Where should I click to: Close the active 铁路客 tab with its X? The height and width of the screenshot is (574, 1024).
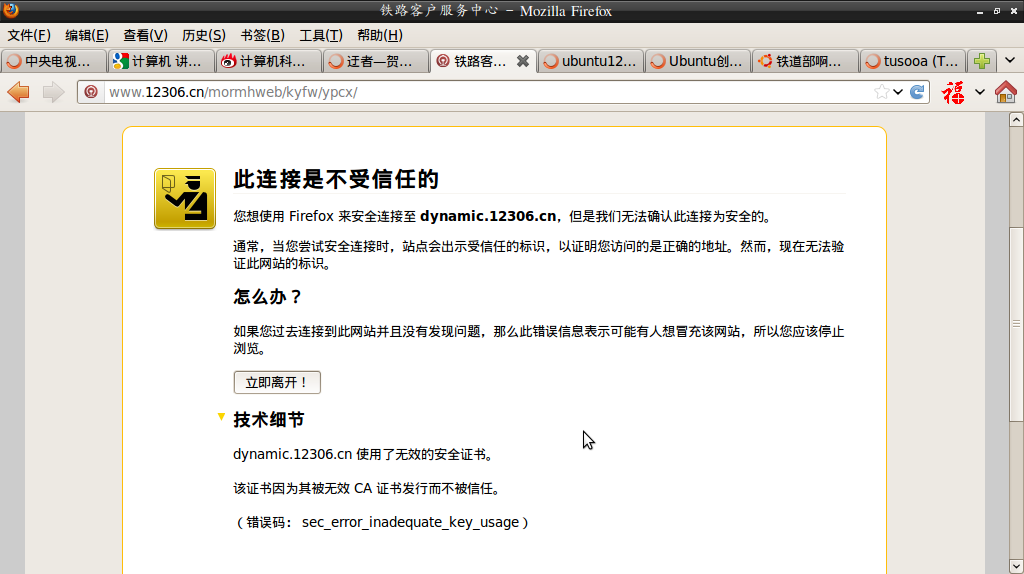coord(522,61)
